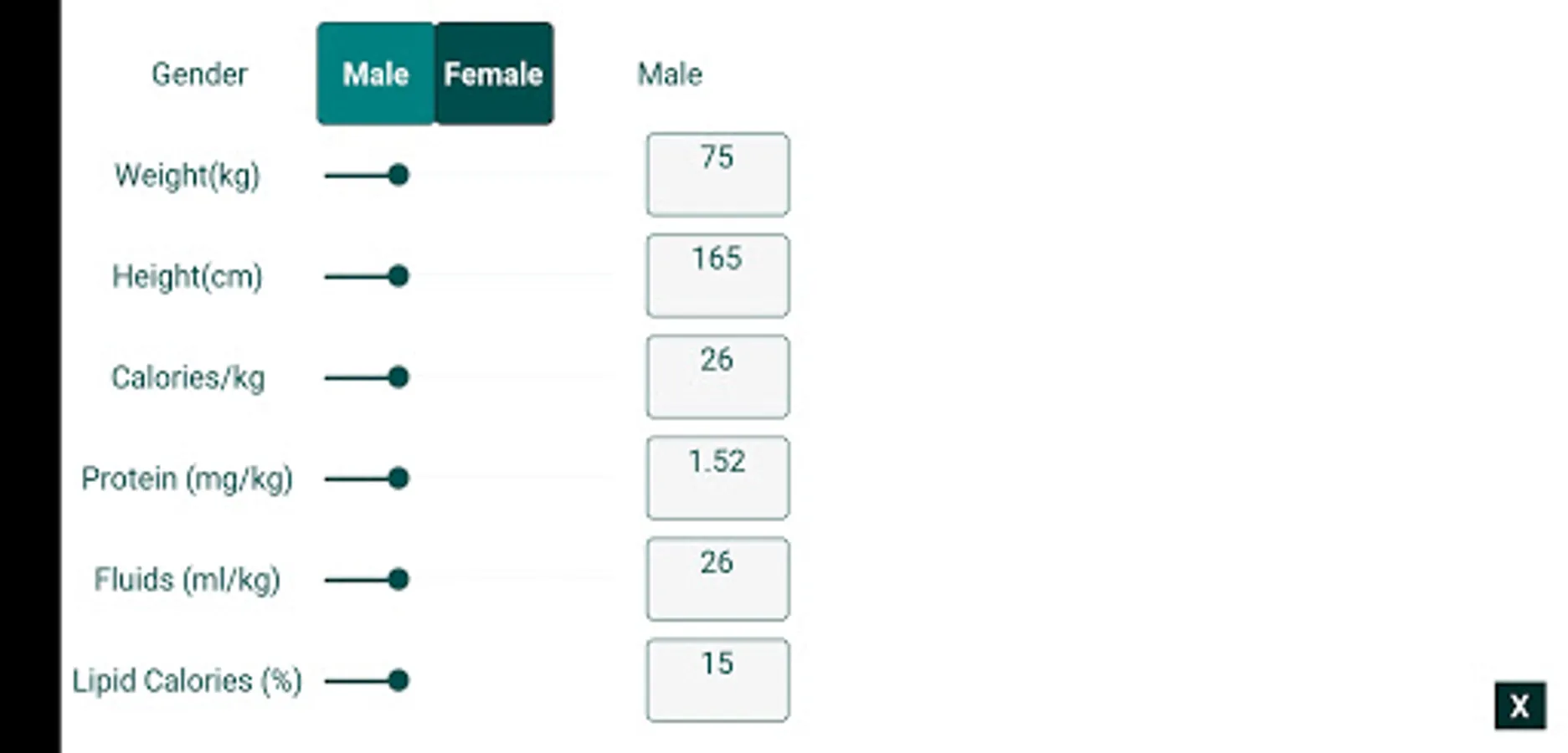This screenshot has height=753, width=1568.
Task: Close the panel with the X button
Action: [1519, 706]
